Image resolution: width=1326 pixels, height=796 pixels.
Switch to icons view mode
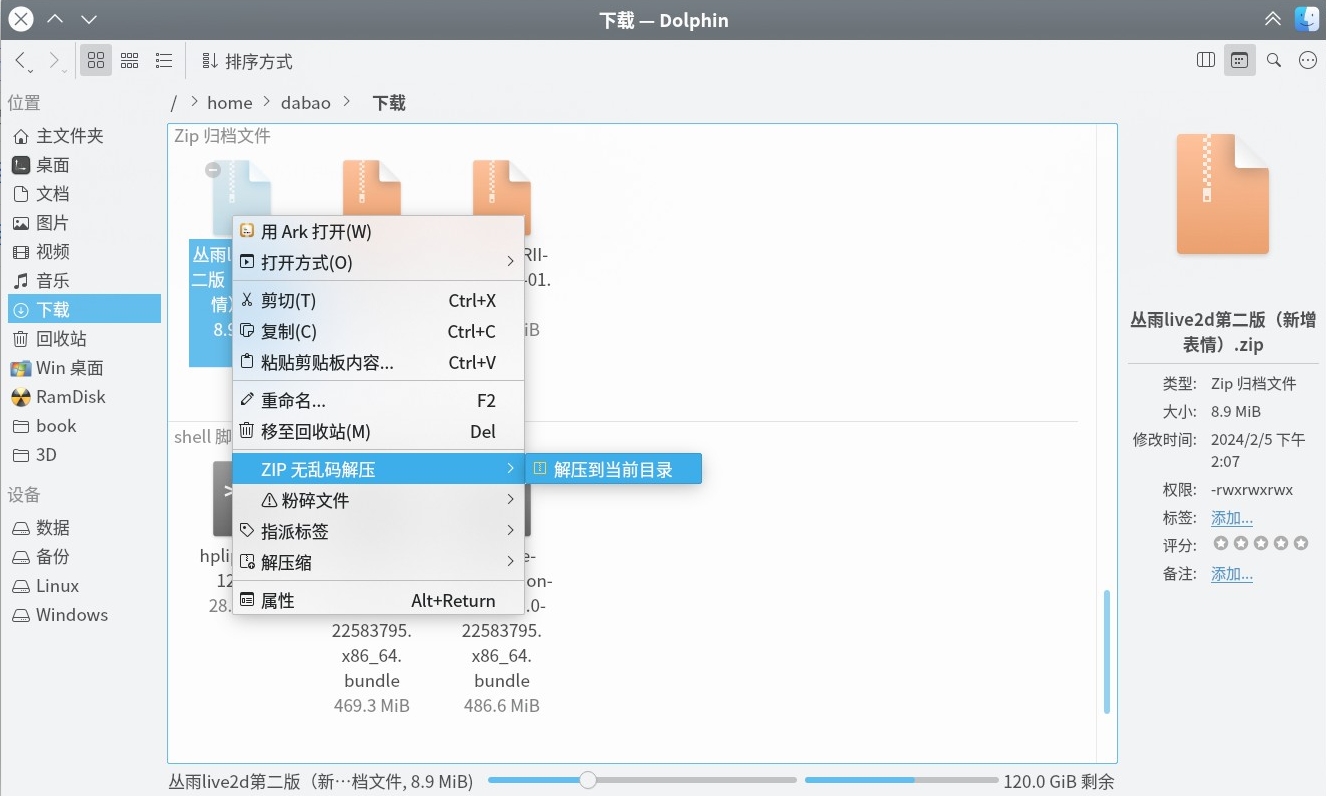(x=95, y=61)
